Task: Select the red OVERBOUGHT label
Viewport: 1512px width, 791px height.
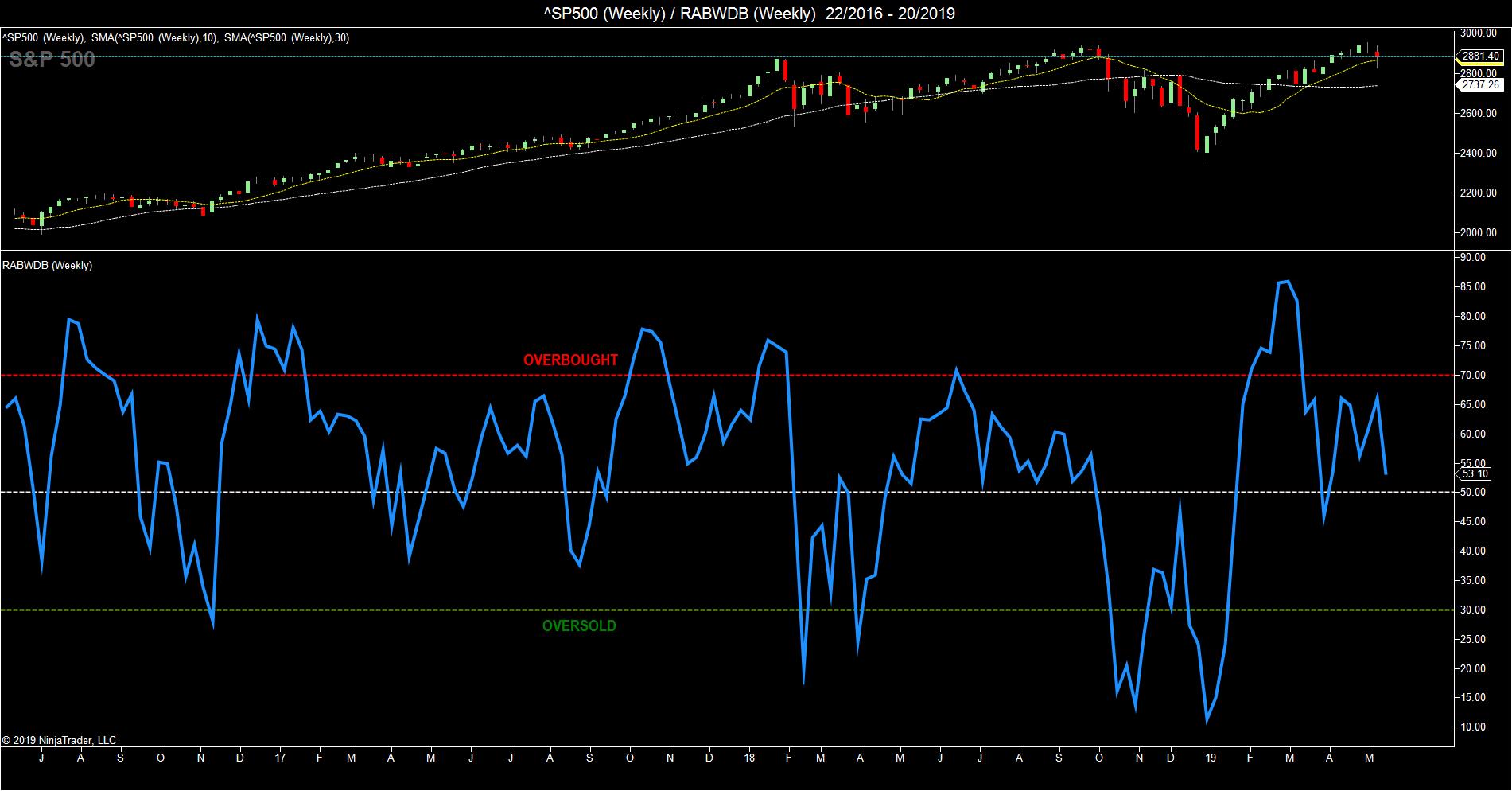Action: pos(570,360)
